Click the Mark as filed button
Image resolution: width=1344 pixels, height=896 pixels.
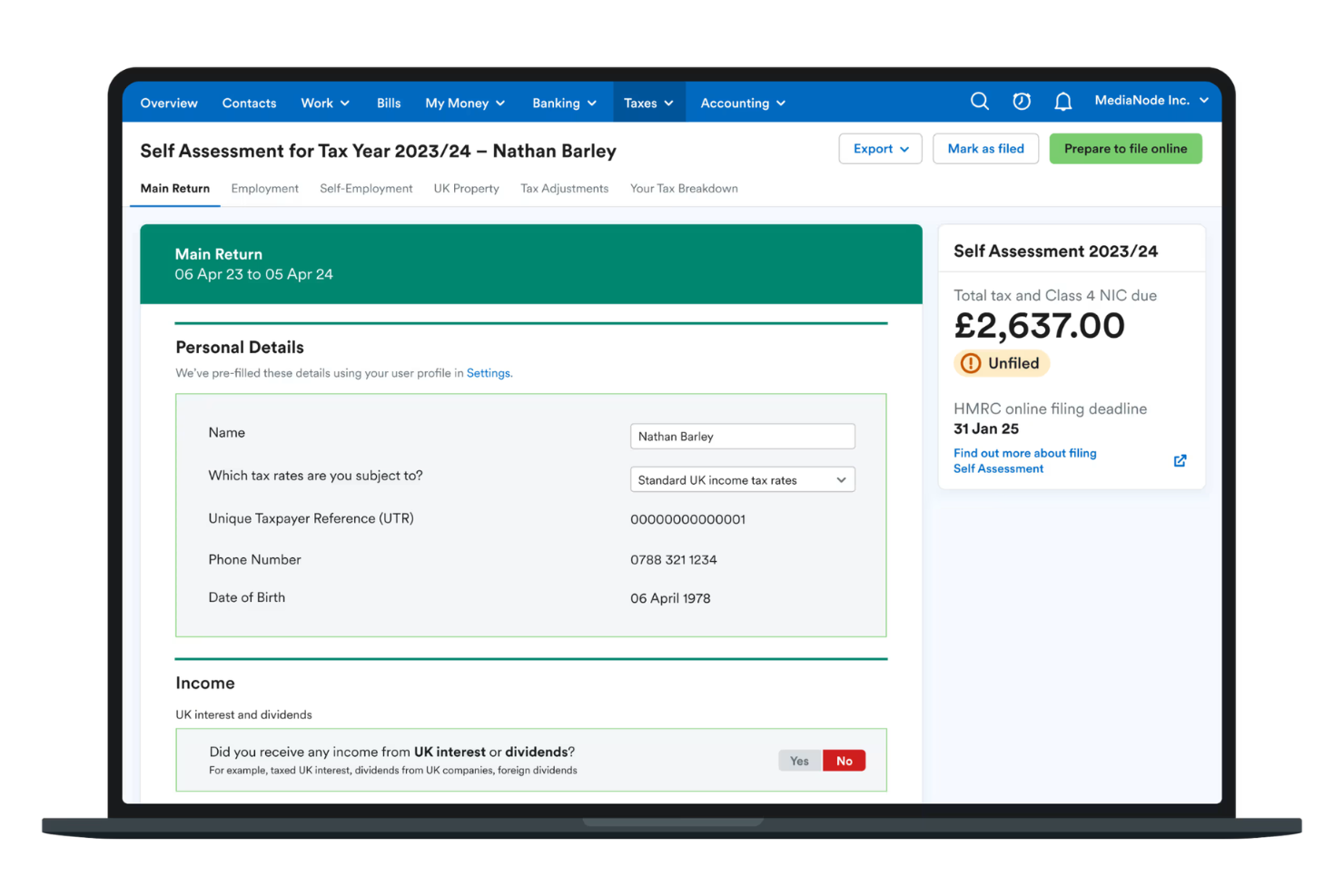(x=985, y=149)
